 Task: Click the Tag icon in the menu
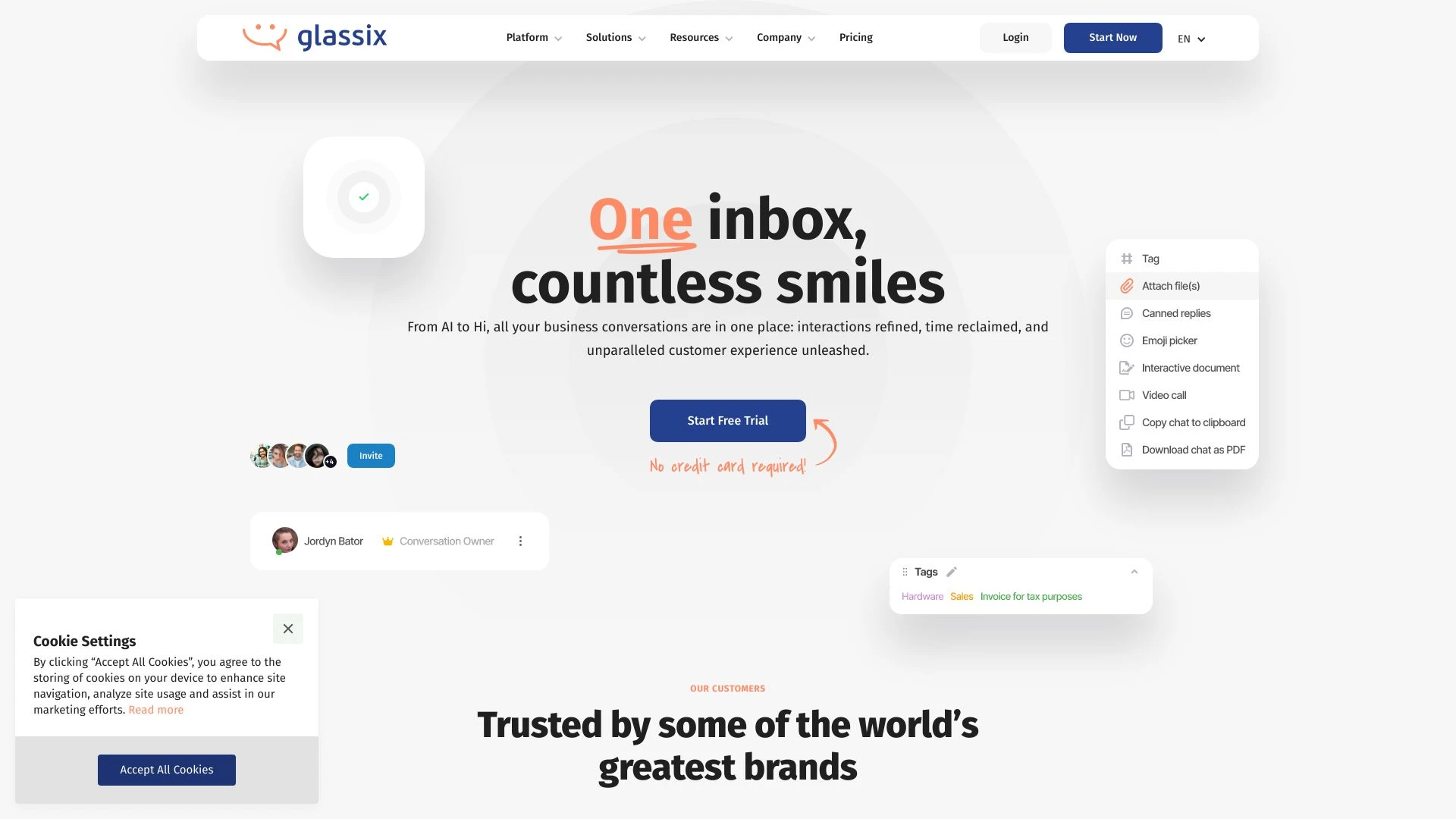pos(1127,259)
